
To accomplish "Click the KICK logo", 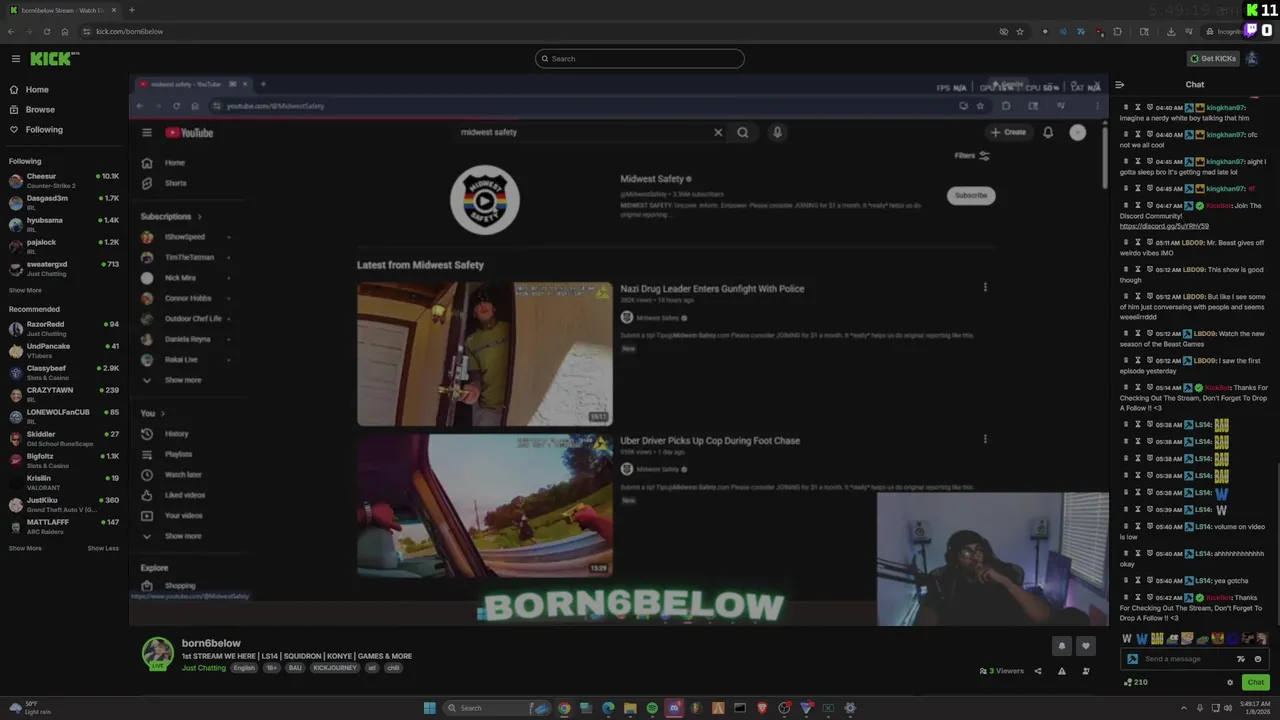I will click(54, 59).
